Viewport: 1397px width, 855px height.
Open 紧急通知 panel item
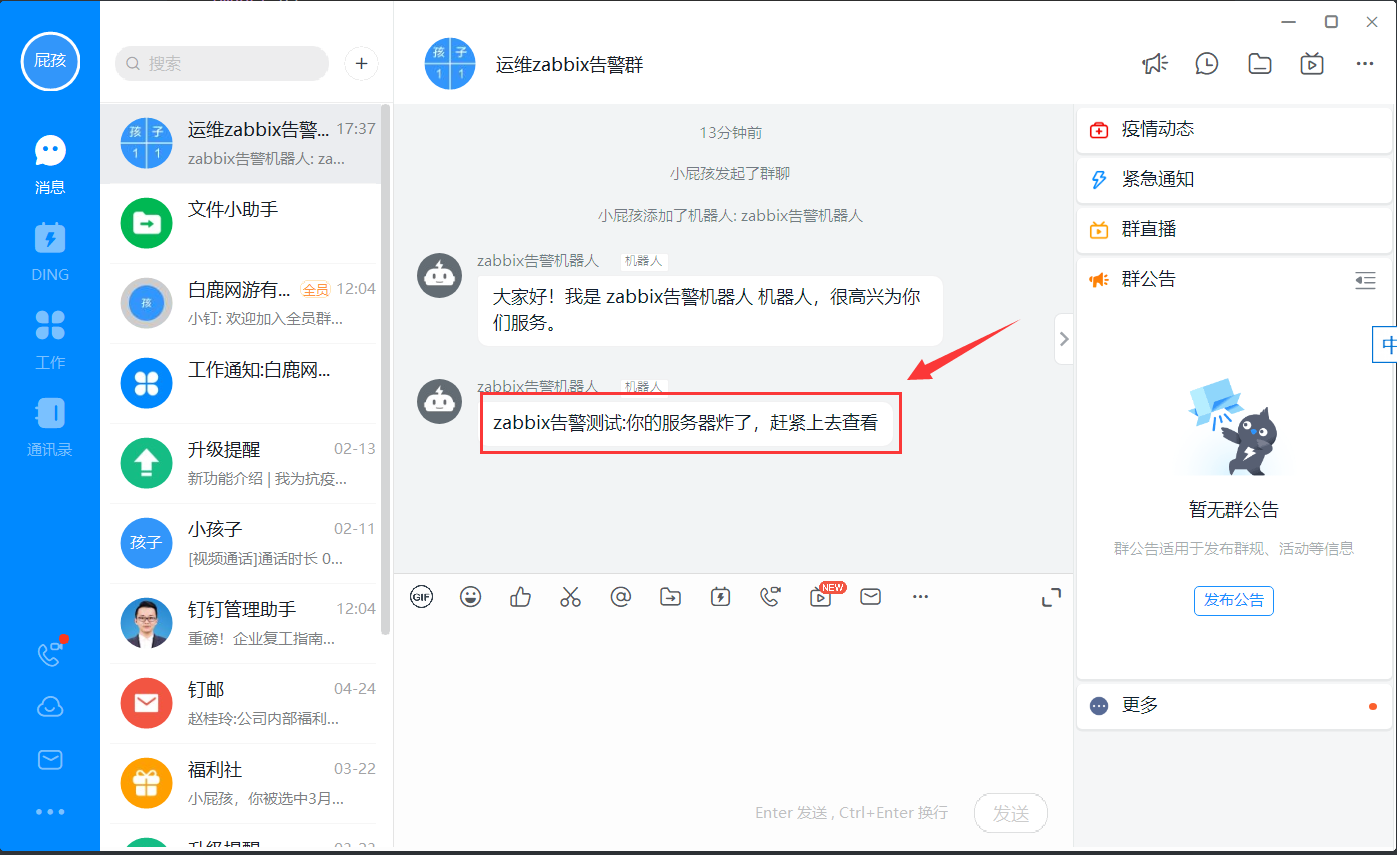pos(1233,180)
